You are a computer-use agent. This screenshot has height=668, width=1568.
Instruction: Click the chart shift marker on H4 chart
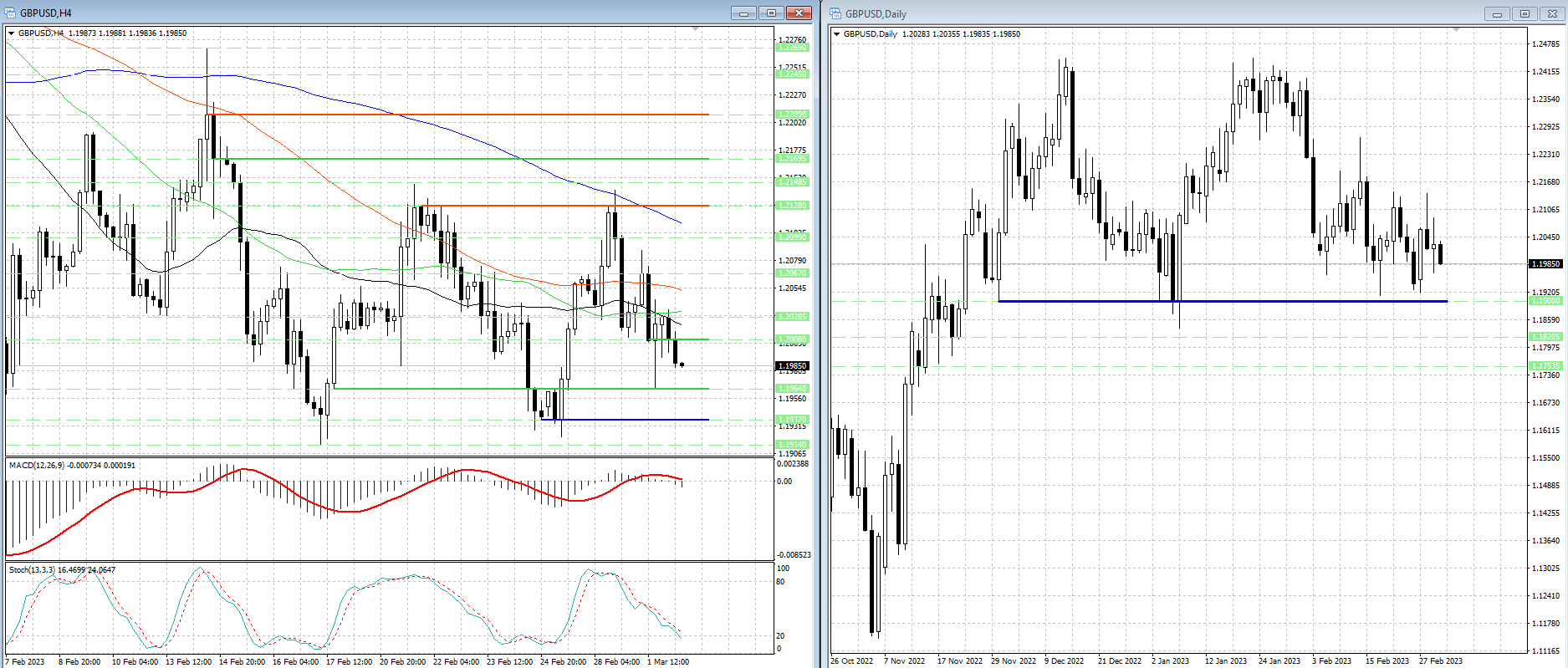coord(696,29)
